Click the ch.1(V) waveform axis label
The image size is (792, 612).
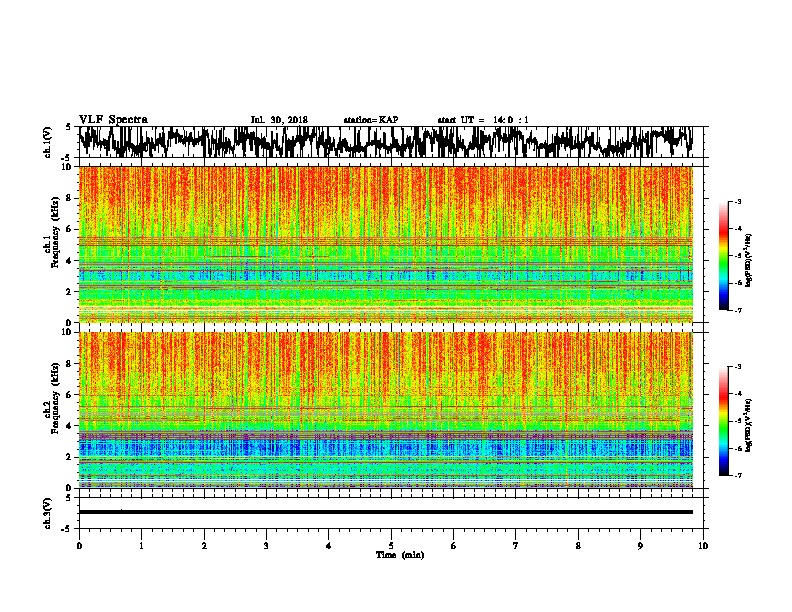[48, 142]
